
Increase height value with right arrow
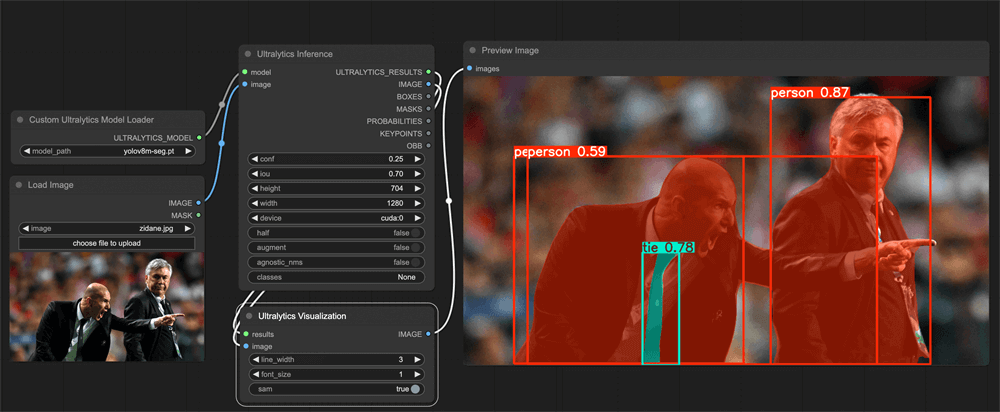(x=418, y=188)
